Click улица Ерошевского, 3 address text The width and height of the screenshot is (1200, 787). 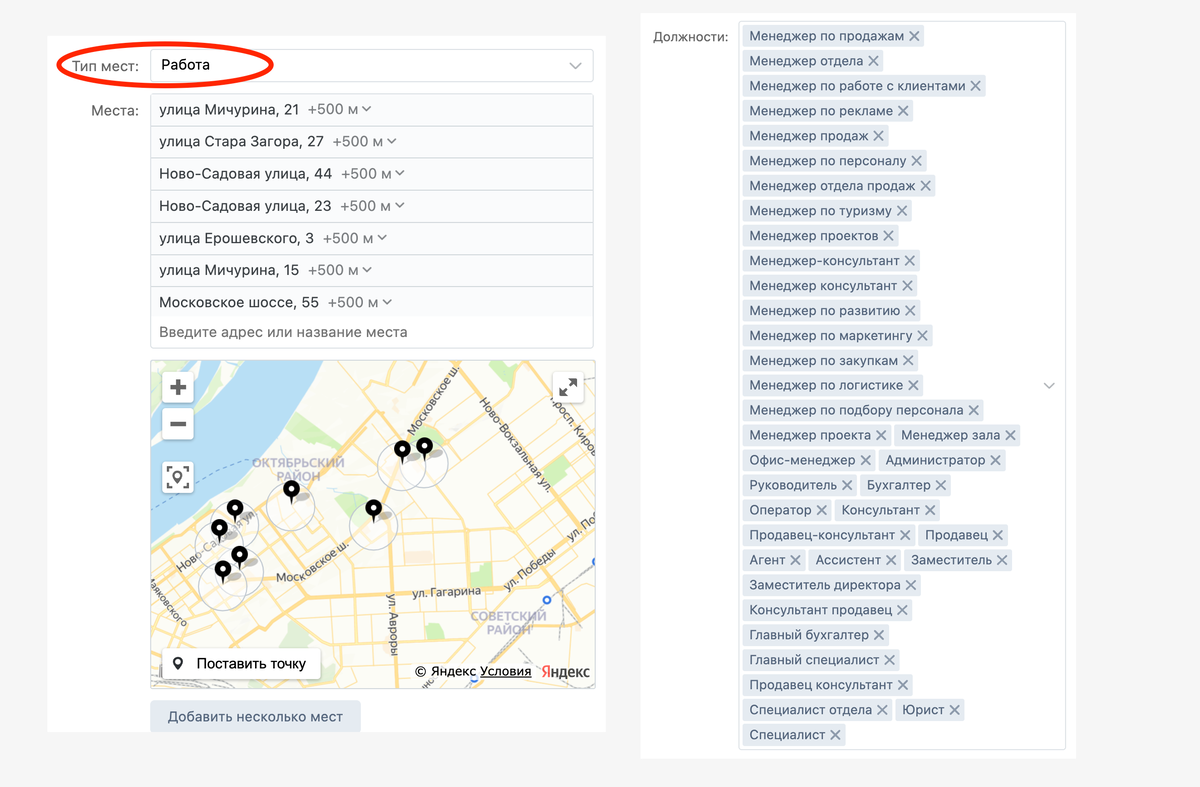tap(236, 238)
